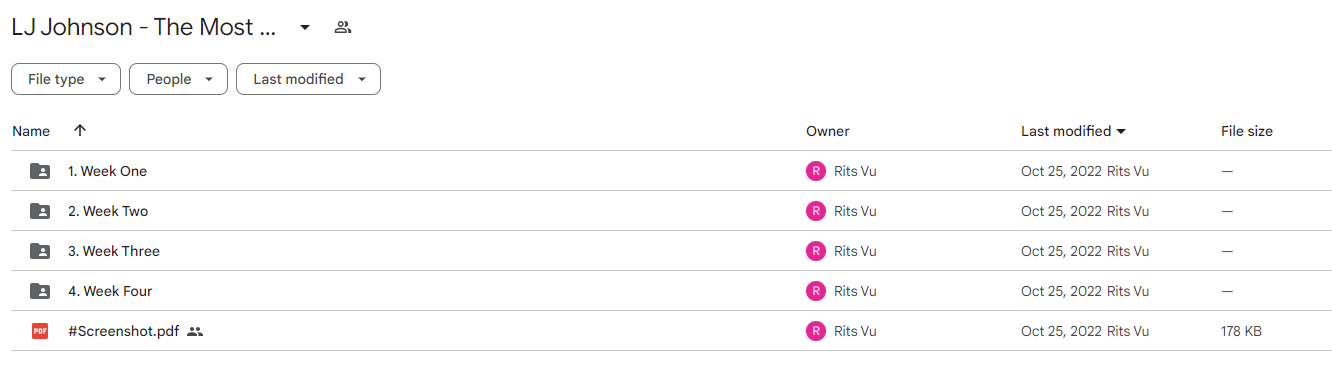Click the Owner column header
This screenshot has height=374, width=1332.
pyautogui.click(x=828, y=131)
